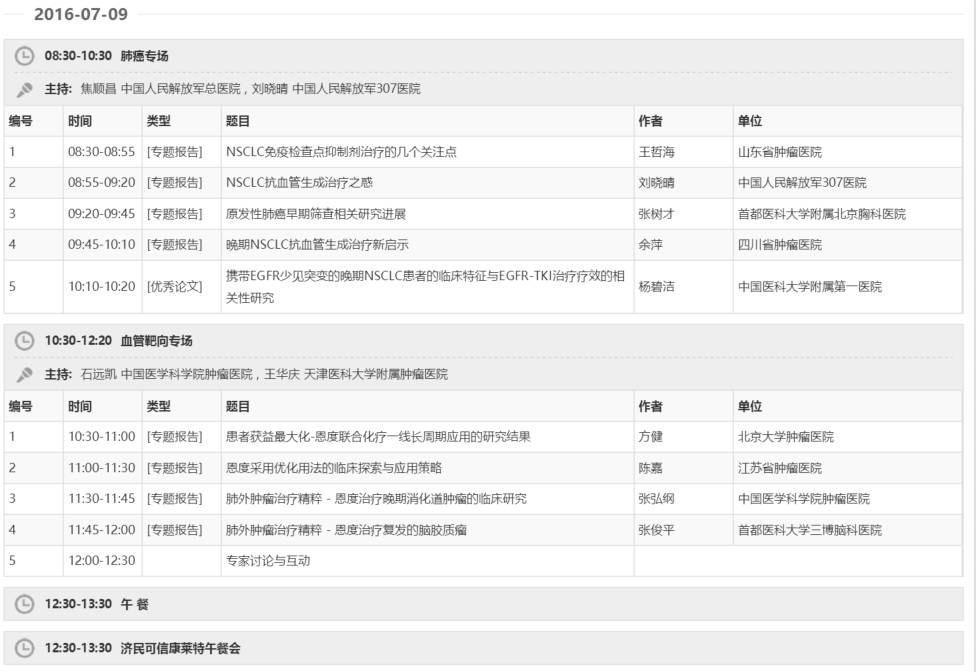Image resolution: width=976 pixels, height=672 pixels.
Task: Click title 携带EGFR少见突变的晚期NSCLC患者
Action: coord(425,287)
